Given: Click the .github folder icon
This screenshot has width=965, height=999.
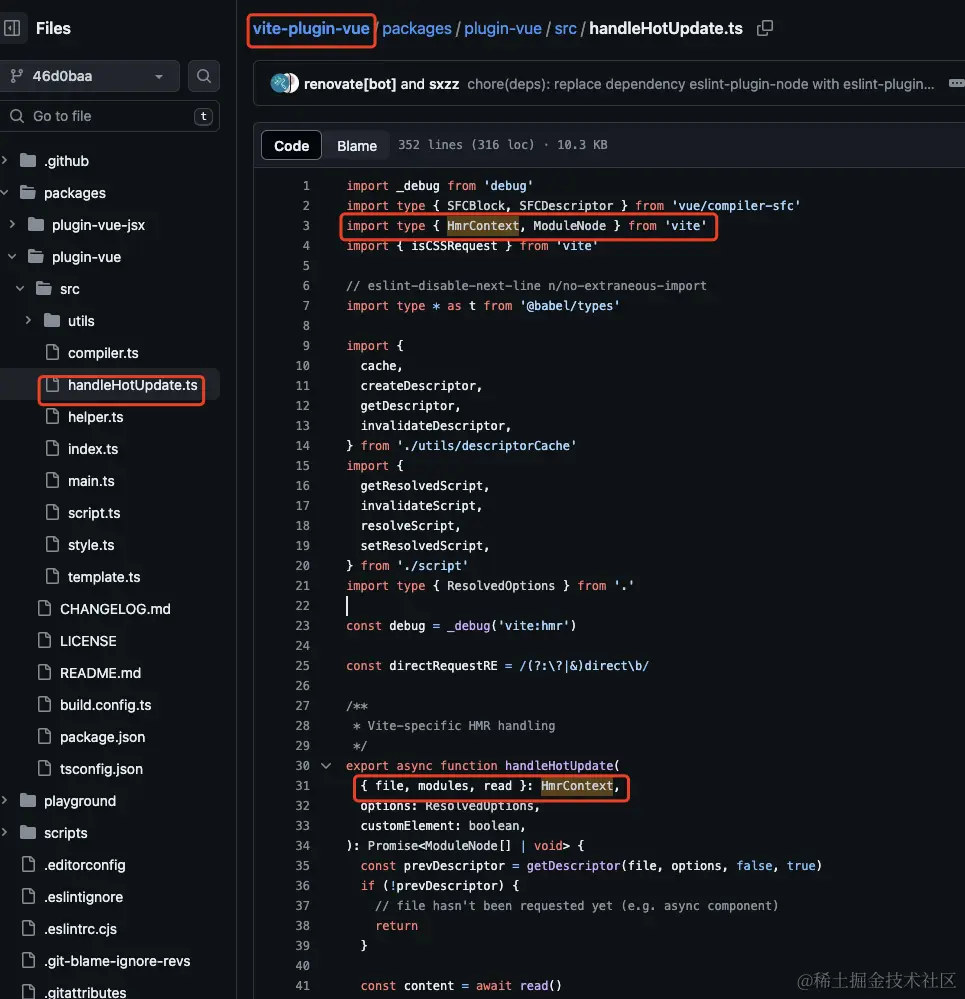Looking at the screenshot, I should tap(27, 160).
